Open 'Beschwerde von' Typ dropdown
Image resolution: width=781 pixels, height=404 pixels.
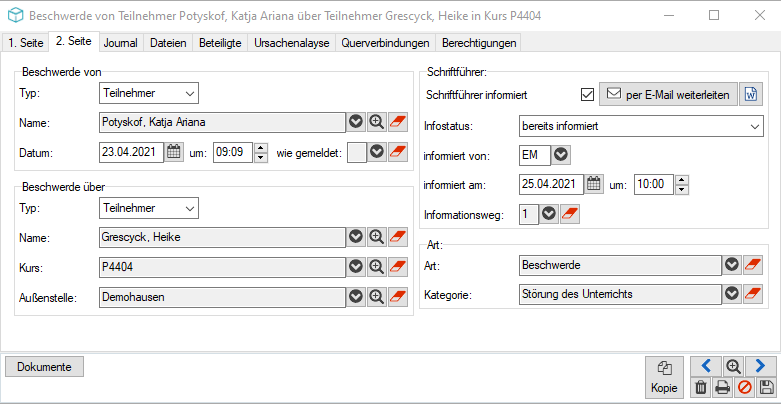[190, 93]
